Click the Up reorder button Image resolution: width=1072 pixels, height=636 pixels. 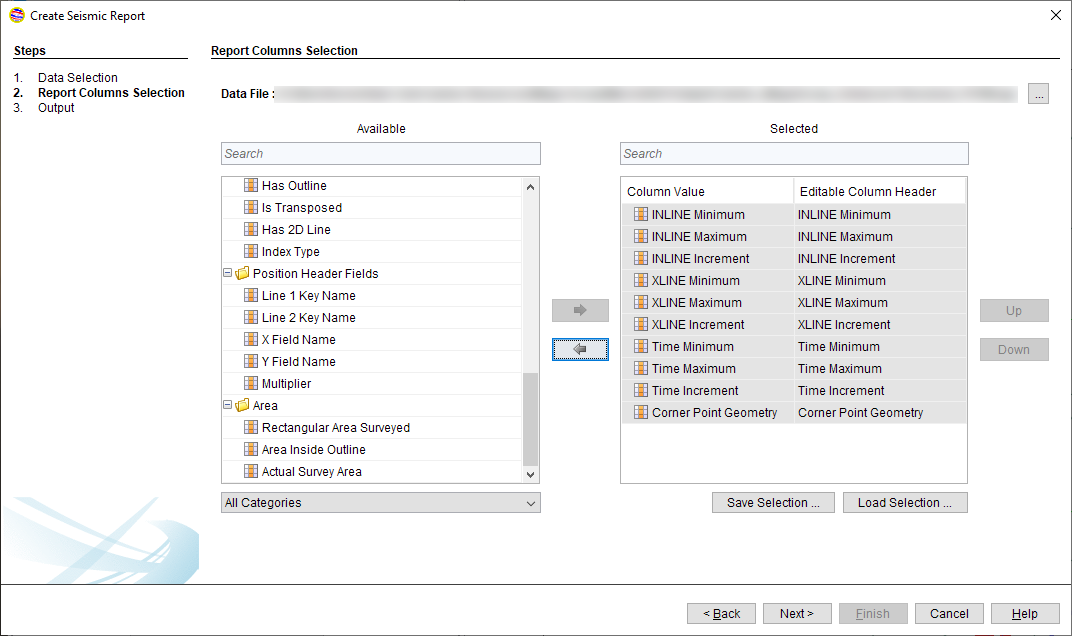coord(1014,310)
